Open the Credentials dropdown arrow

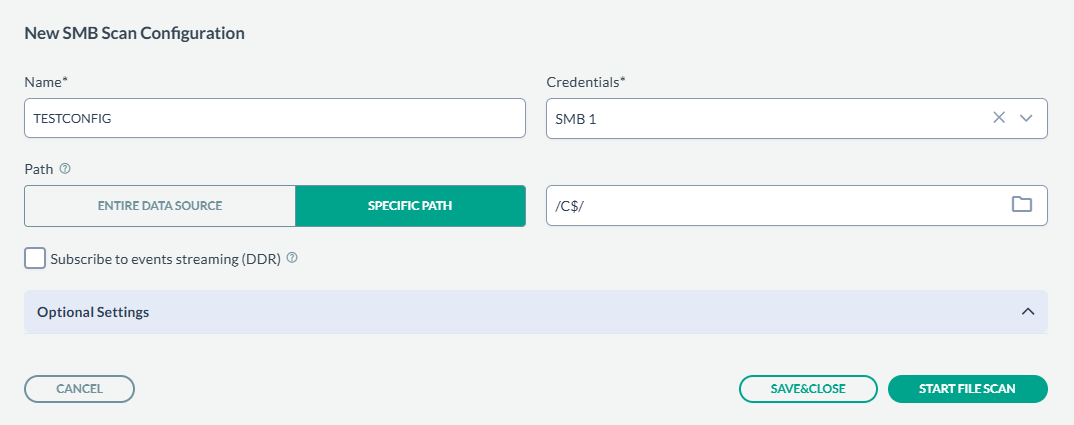1025,118
